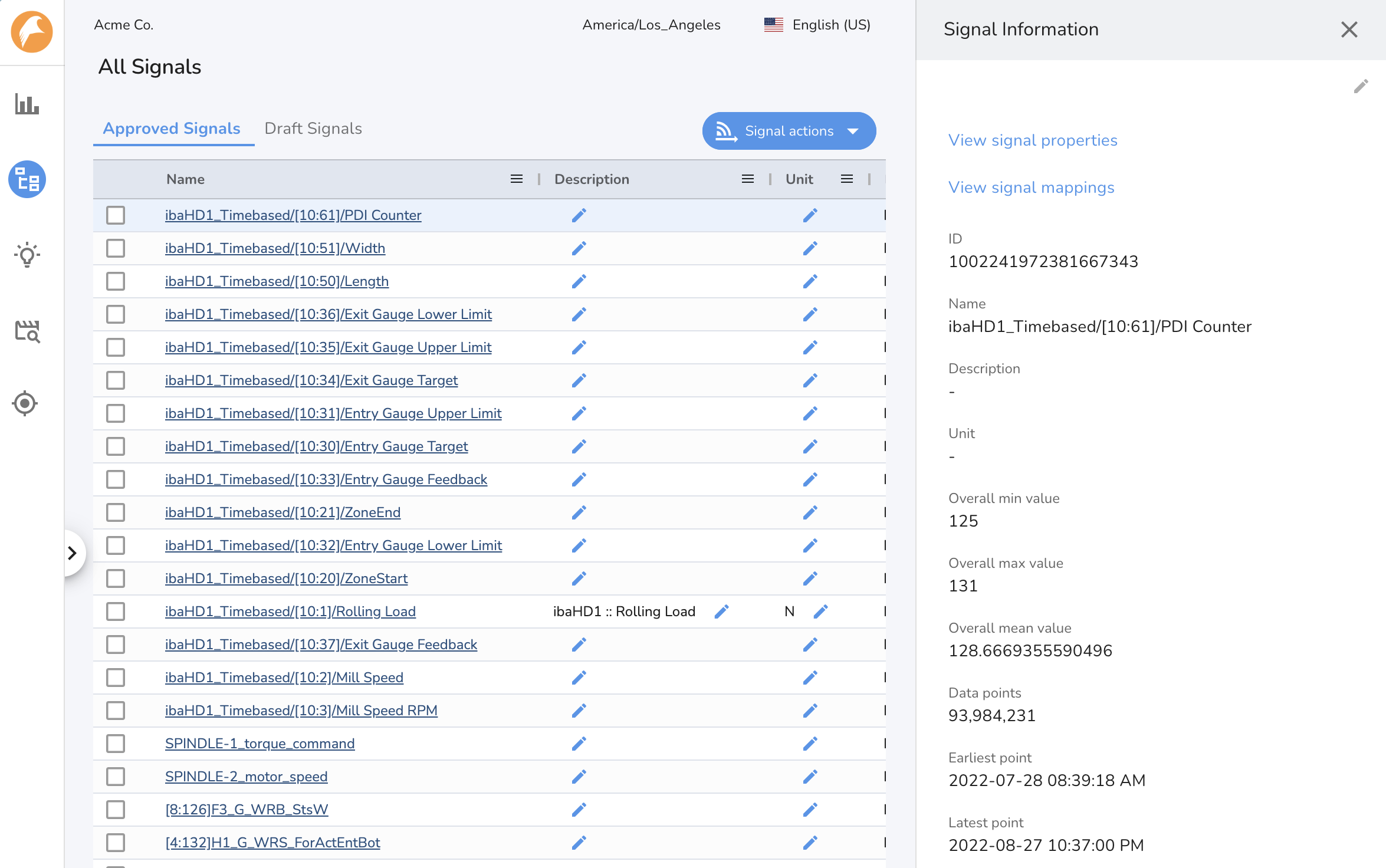1386x868 pixels.
Task: Tick the [4:132]H1_G_WRS_ForActEntBot checkbox
Action: pyautogui.click(x=116, y=843)
